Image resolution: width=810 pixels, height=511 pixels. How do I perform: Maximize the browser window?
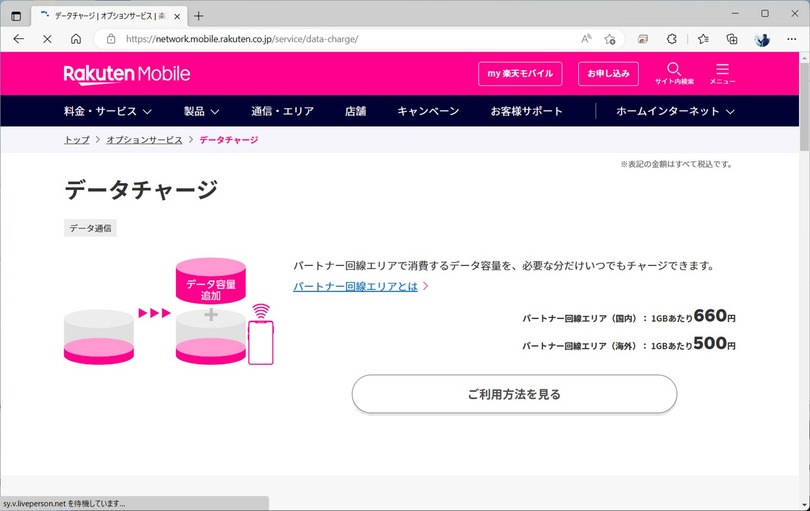pos(765,13)
